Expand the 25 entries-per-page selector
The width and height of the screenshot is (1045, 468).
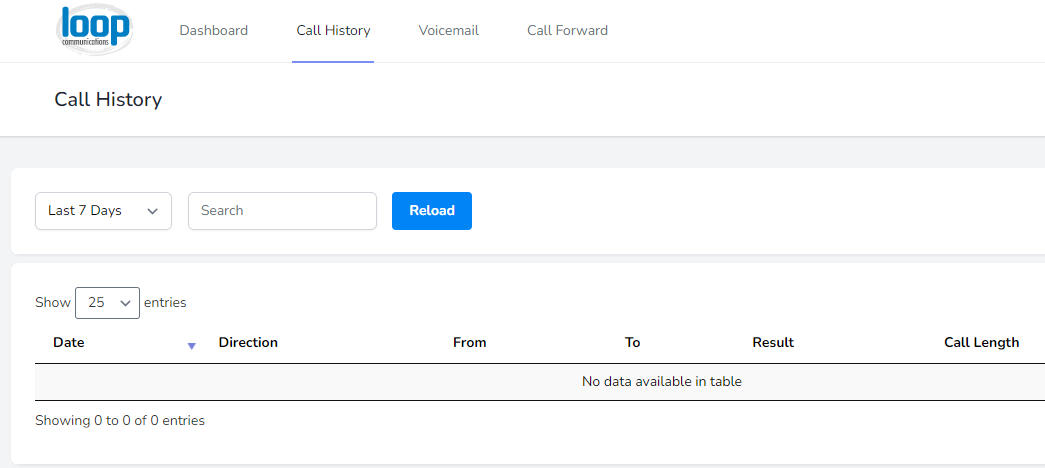pyautogui.click(x=107, y=303)
